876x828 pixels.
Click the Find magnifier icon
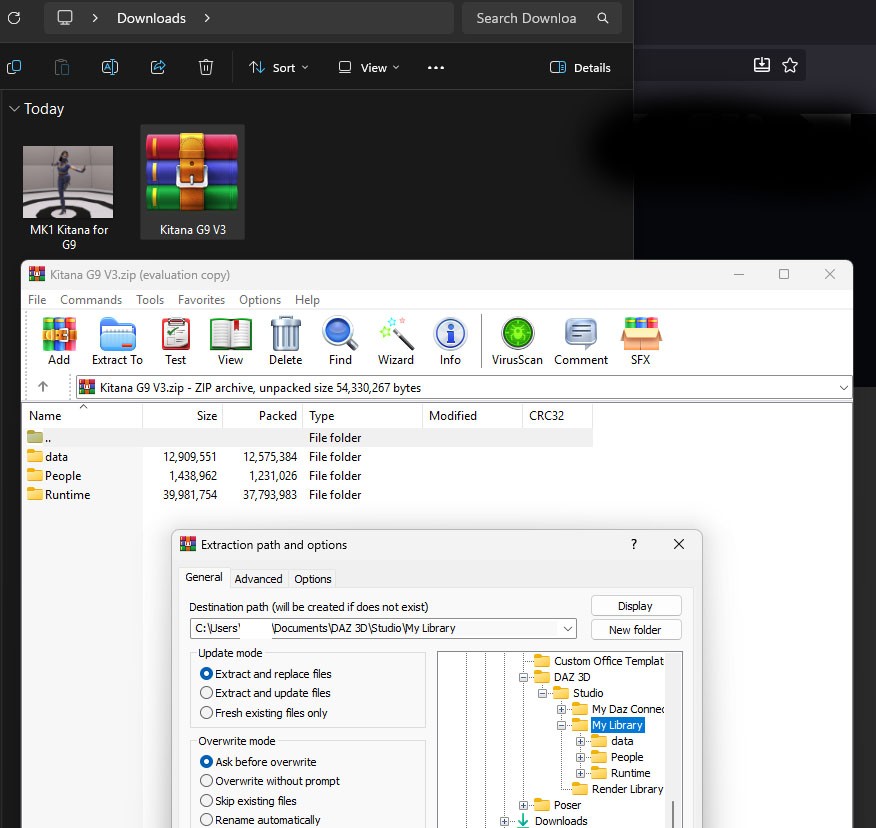click(x=340, y=334)
